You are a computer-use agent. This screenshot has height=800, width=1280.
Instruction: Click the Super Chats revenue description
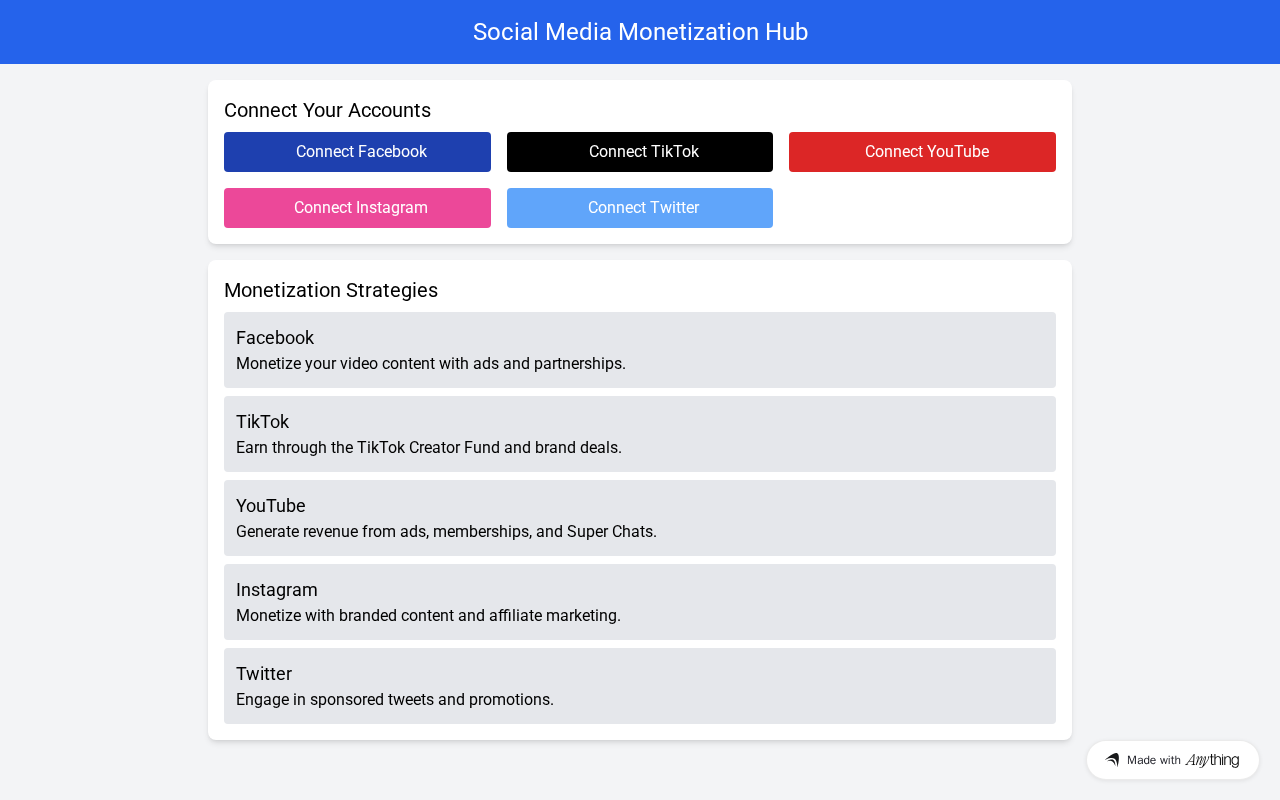(x=446, y=531)
